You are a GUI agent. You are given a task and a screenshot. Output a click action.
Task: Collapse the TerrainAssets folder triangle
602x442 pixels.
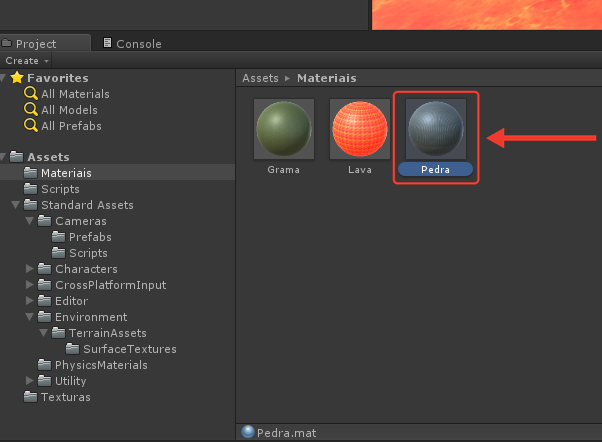(44, 333)
